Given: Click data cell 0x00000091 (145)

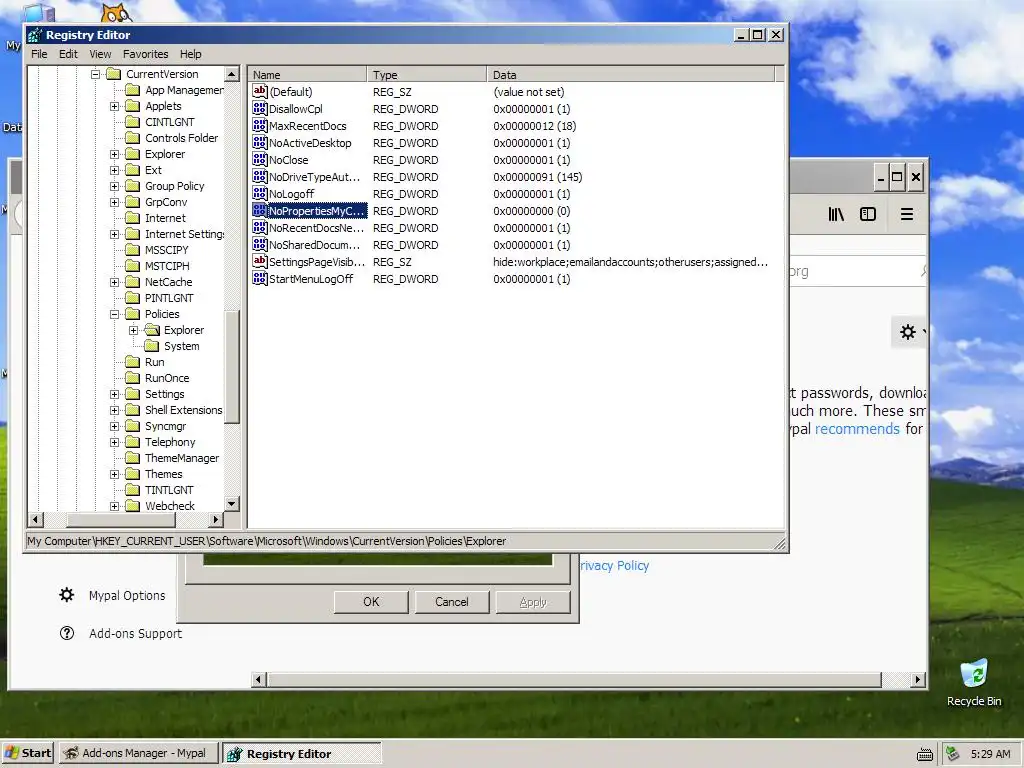Looking at the screenshot, I should pyautogui.click(x=537, y=177).
